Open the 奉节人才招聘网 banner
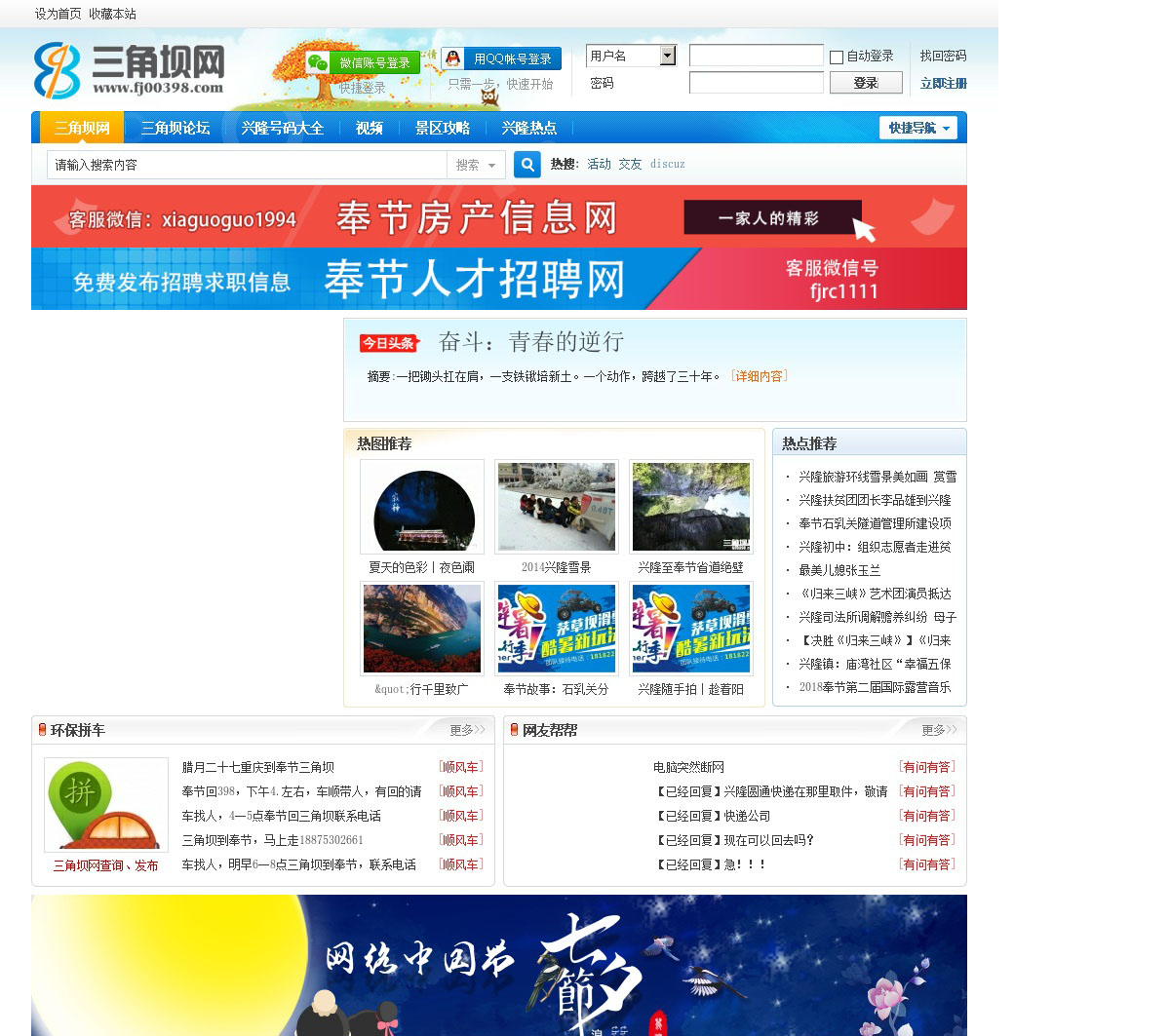The image size is (1170, 1036). pyautogui.click(x=499, y=279)
